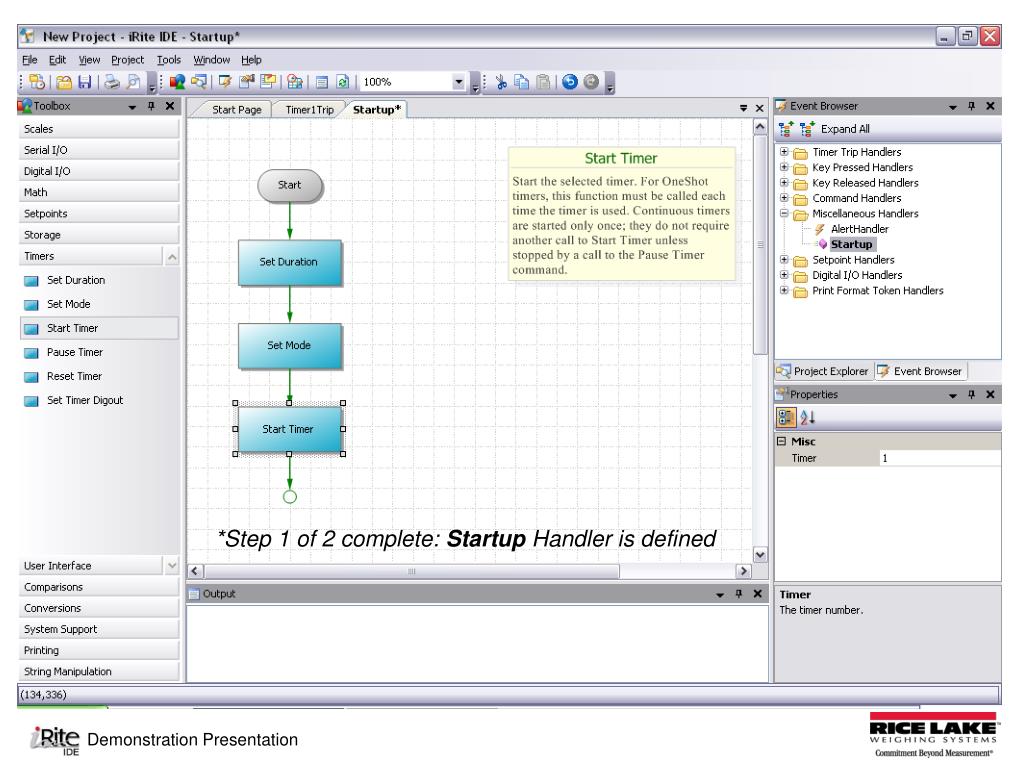Screen dimensions: 1024x768
Task: Expand Print Format Token Handlers node
Action: (x=784, y=290)
